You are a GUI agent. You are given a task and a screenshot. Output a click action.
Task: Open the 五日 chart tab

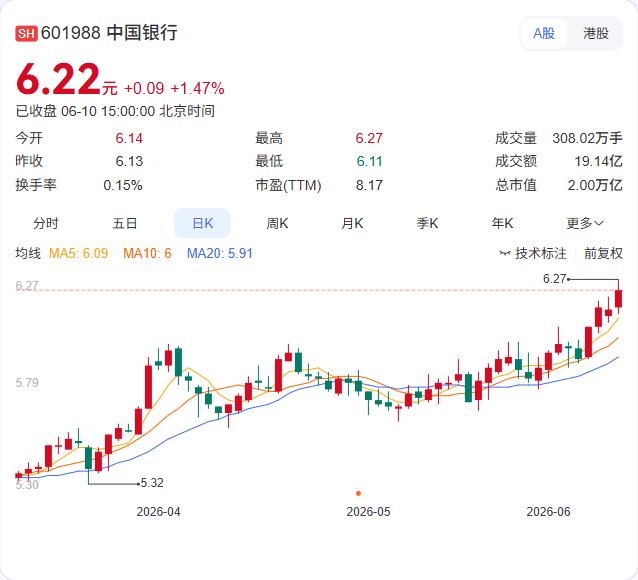pos(125,223)
